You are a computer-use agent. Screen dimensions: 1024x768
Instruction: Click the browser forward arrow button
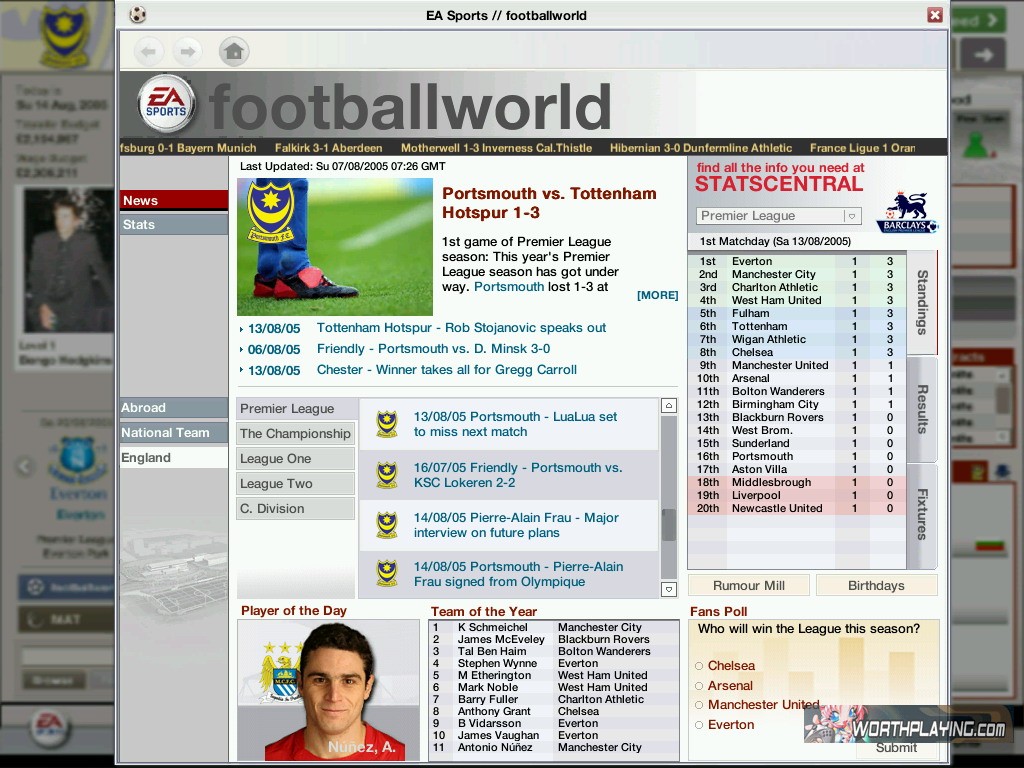(187, 51)
